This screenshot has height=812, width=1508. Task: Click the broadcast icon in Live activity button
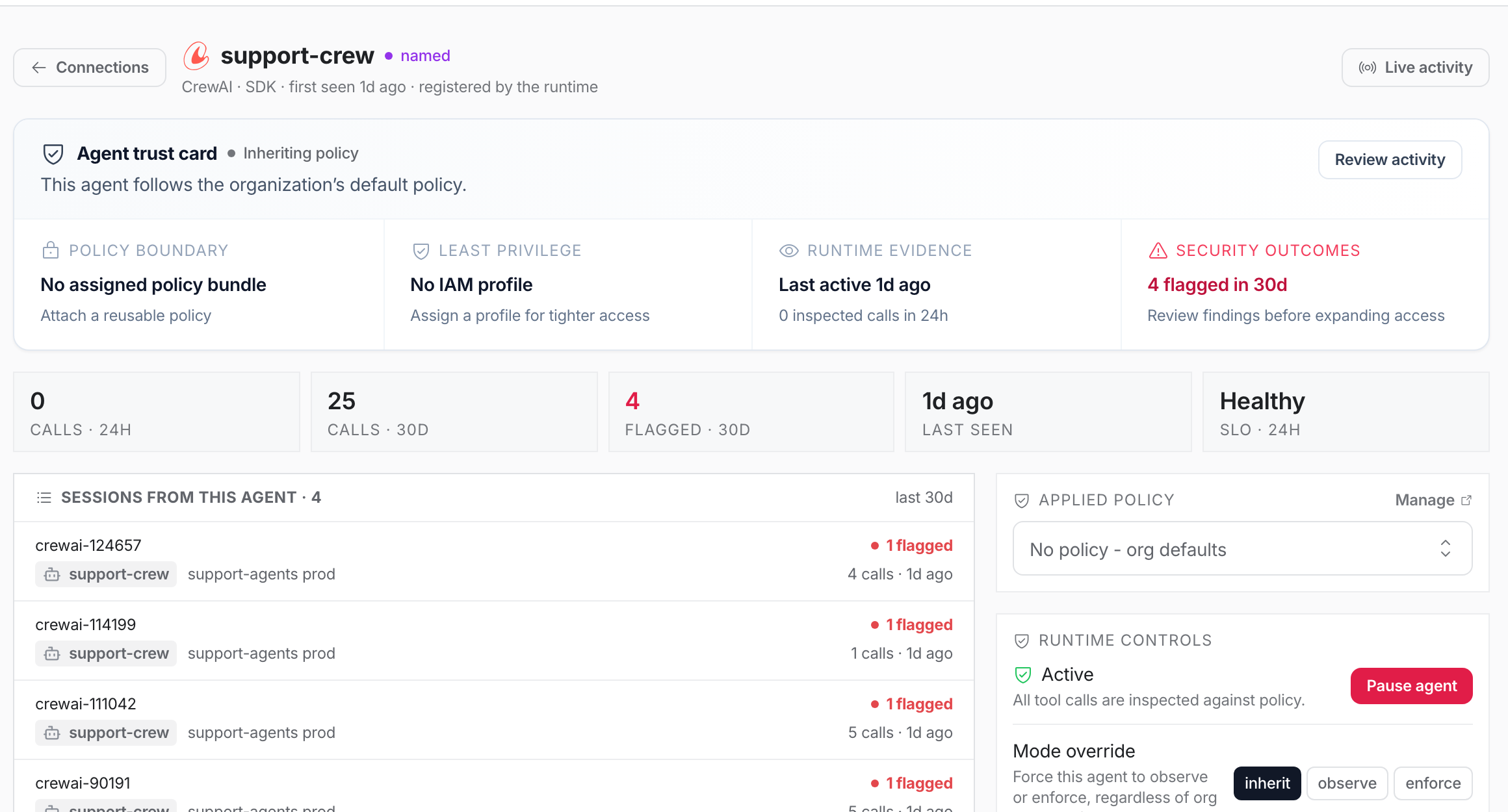(1368, 68)
